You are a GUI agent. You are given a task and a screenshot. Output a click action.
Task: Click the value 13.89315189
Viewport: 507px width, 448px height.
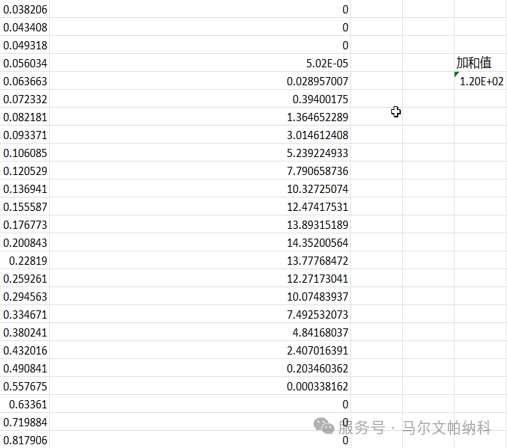(x=317, y=225)
